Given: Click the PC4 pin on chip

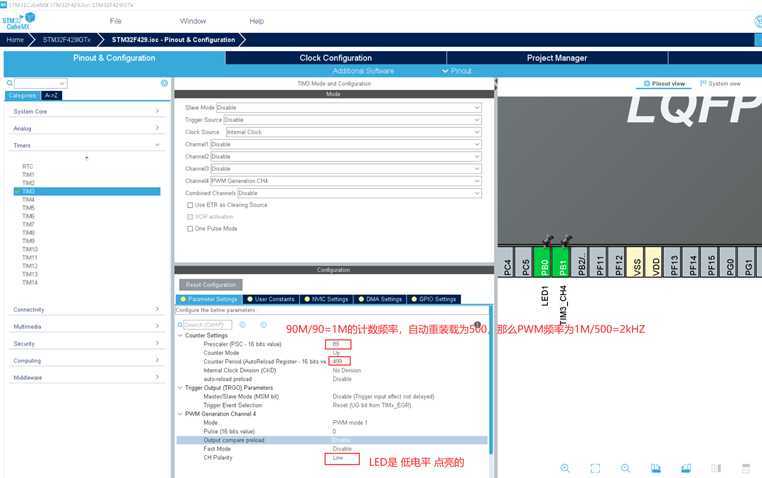Looking at the screenshot, I should click(506, 262).
